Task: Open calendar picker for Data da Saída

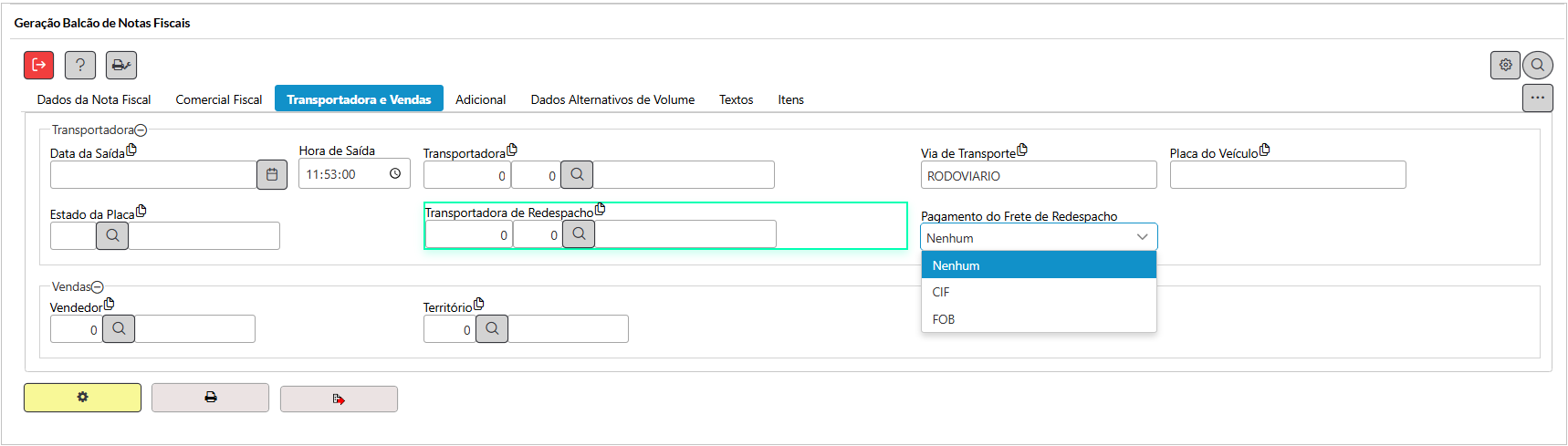Action: coord(272,174)
